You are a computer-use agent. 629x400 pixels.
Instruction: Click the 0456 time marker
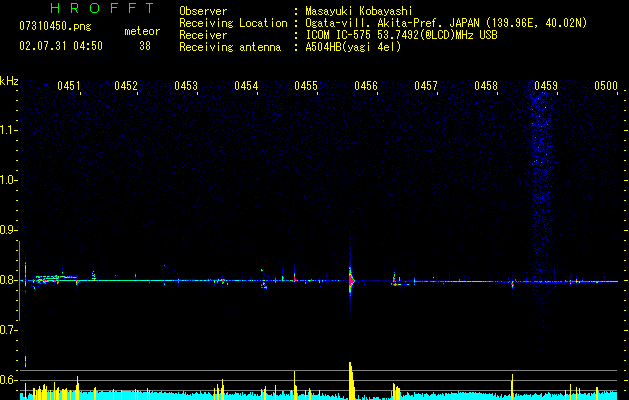[x=366, y=86]
